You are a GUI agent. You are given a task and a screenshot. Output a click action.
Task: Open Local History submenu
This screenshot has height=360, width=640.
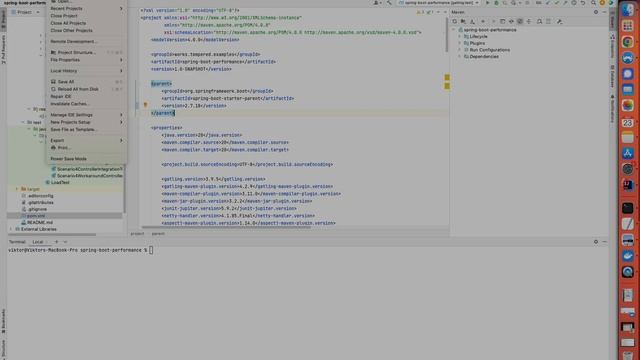point(86,71)
